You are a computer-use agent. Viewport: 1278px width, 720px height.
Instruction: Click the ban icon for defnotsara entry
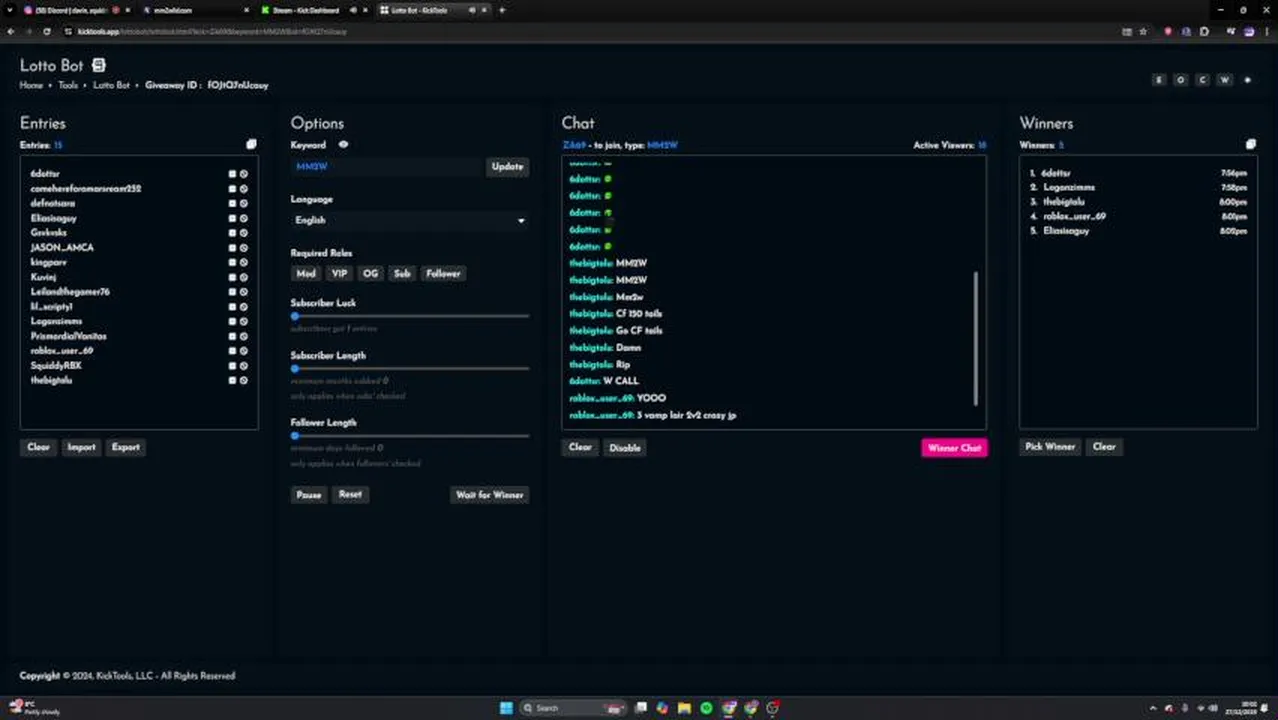click(x=243, y=203)
